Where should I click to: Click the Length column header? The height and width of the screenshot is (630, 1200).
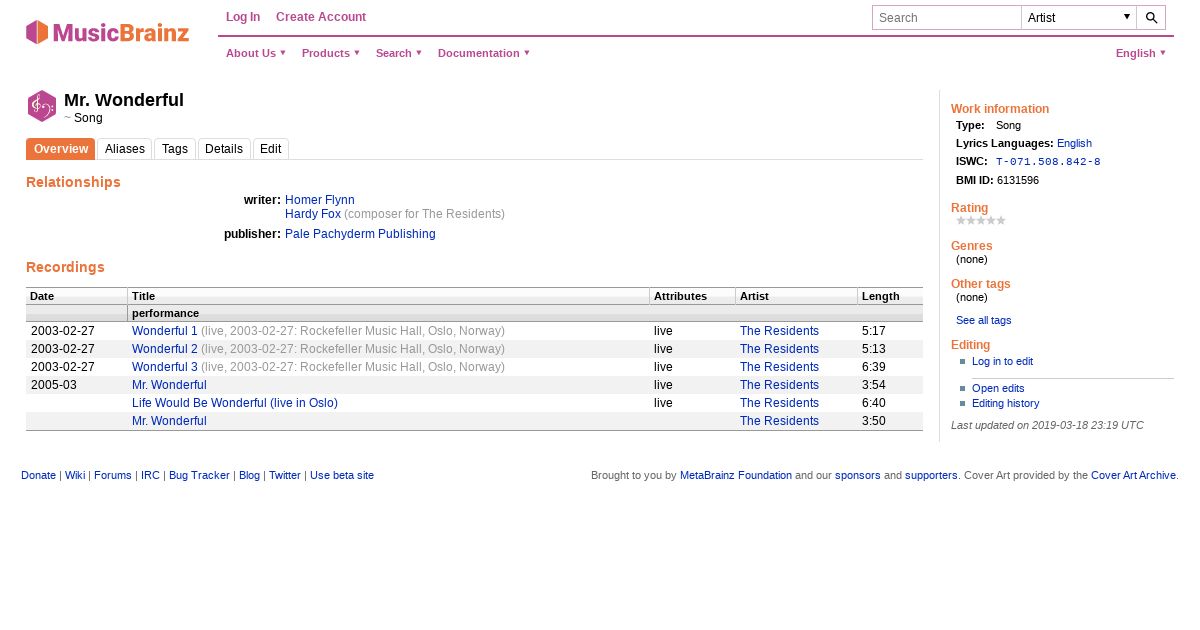tap(890, 296)
